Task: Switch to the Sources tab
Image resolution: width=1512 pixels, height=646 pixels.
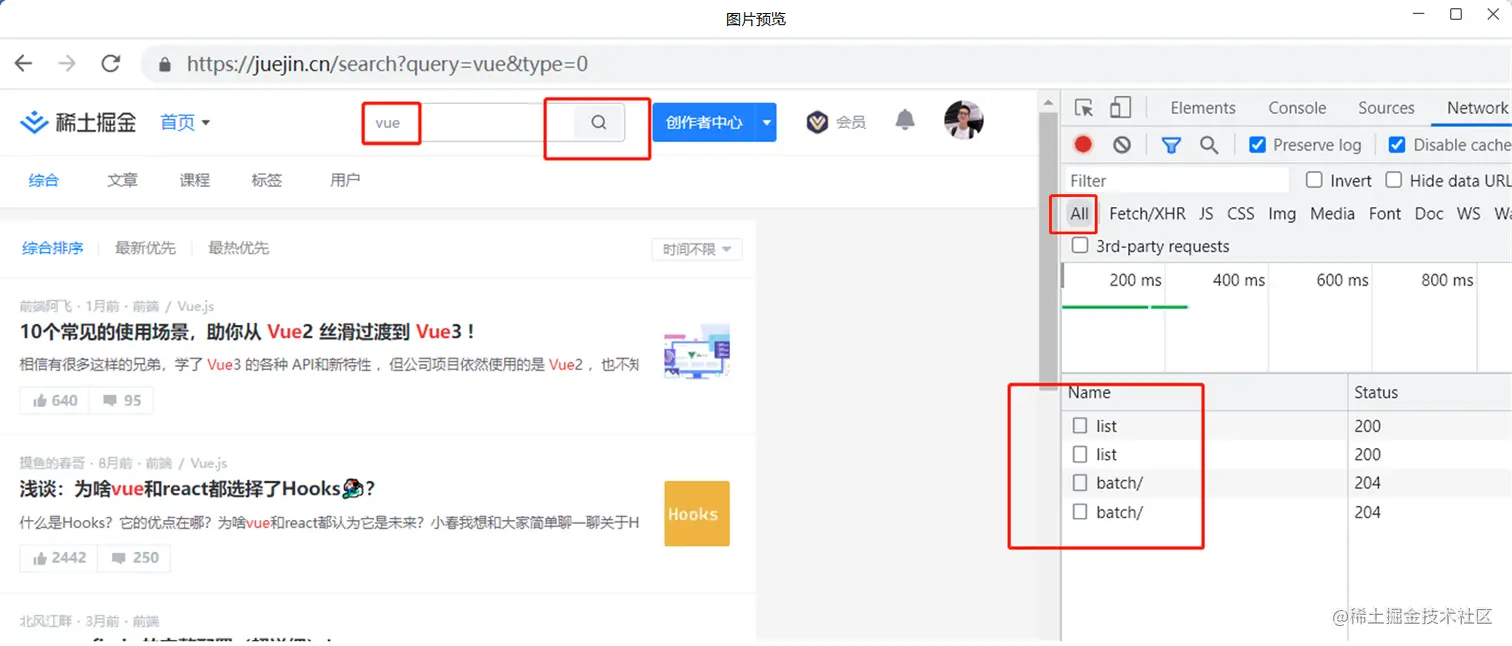Action: (x=1386, y=108)
